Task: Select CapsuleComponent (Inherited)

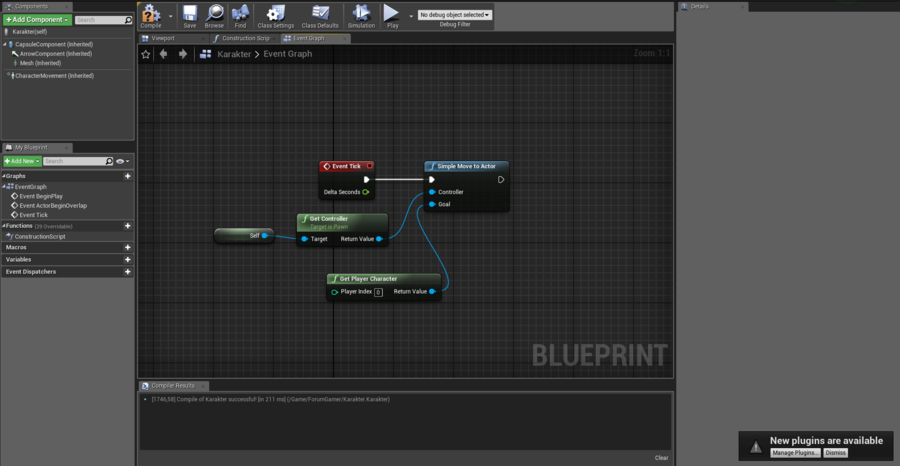Action: pos(53,44)
